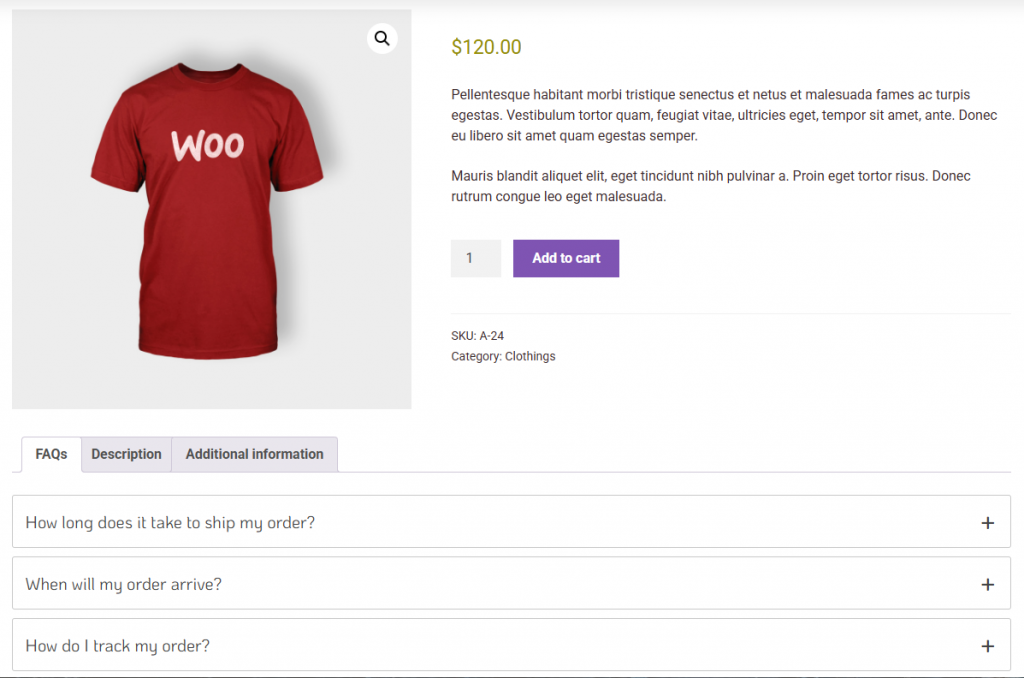
Task: Click the "Category:" label text
Action: pyautogui.click(x=476, y=356)
